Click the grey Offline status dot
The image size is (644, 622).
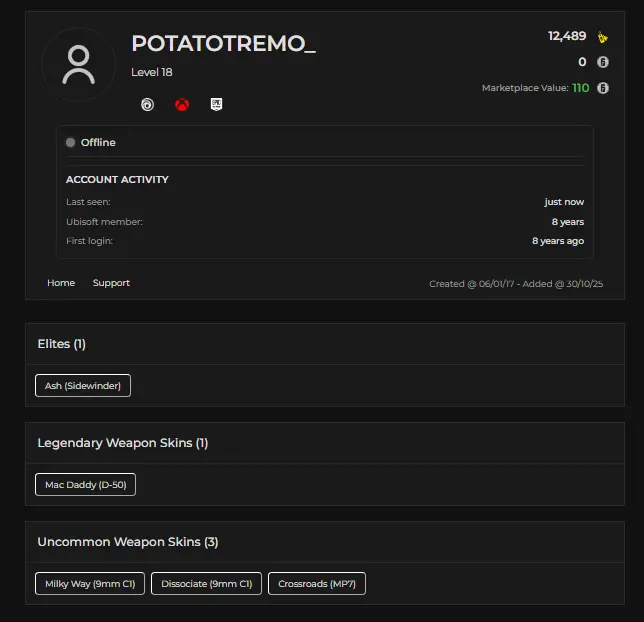click(x=70, y=143)
